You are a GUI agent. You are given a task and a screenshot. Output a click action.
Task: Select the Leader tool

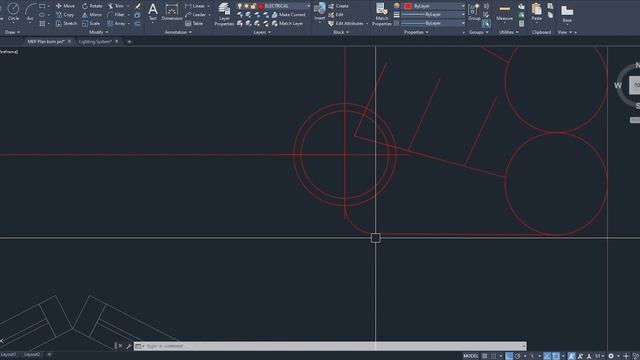click(x=196, y=15)
